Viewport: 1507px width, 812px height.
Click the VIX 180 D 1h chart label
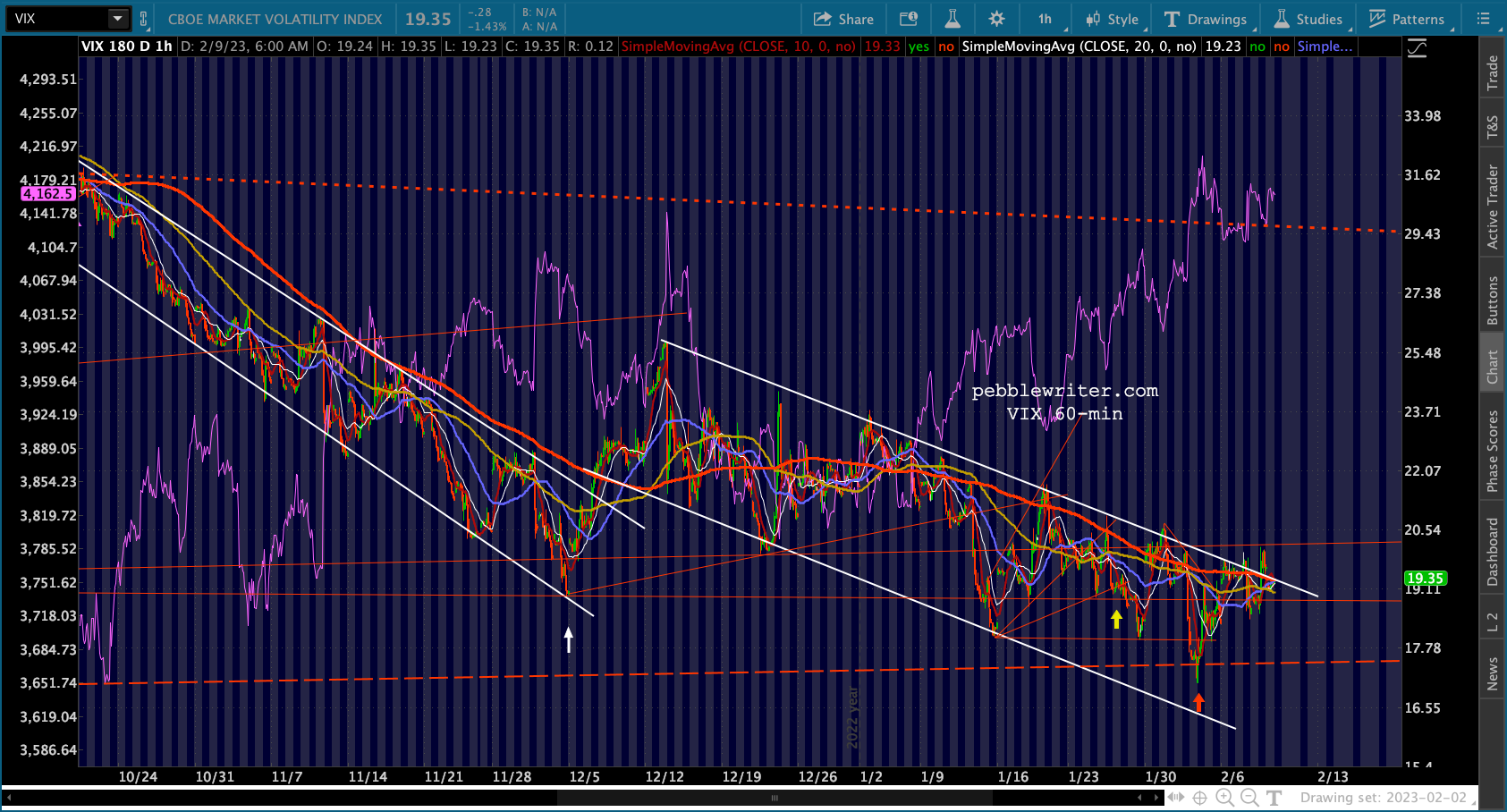127,47
